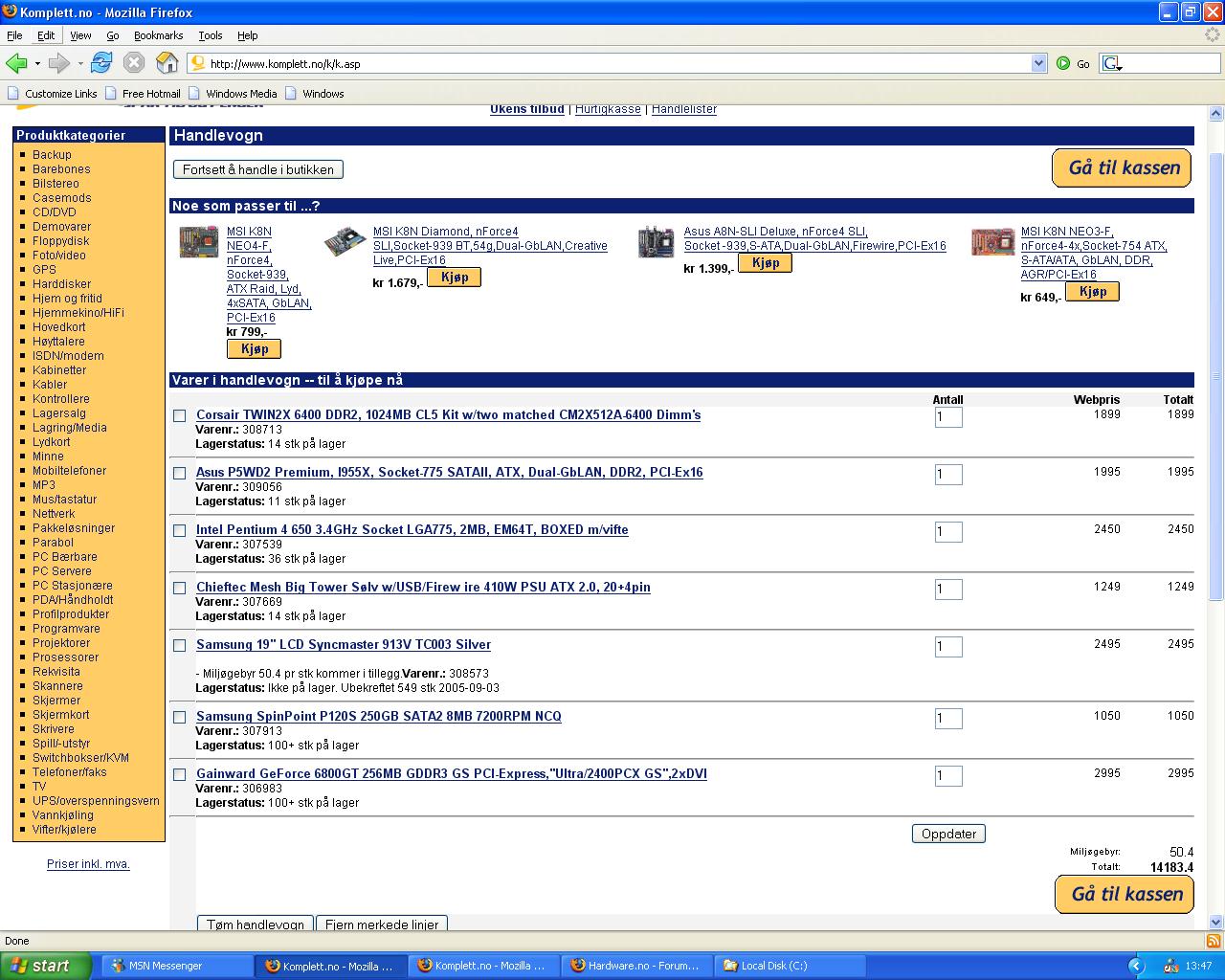Open the Customize Links bookmark

pyautogui.click(x=53, y=94)
